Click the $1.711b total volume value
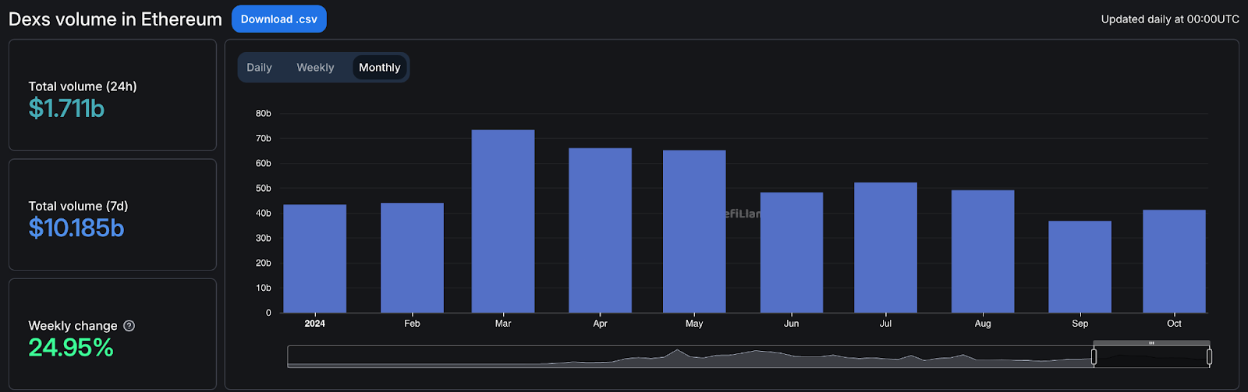The image size is (1248, 392). tap(66, 108)
